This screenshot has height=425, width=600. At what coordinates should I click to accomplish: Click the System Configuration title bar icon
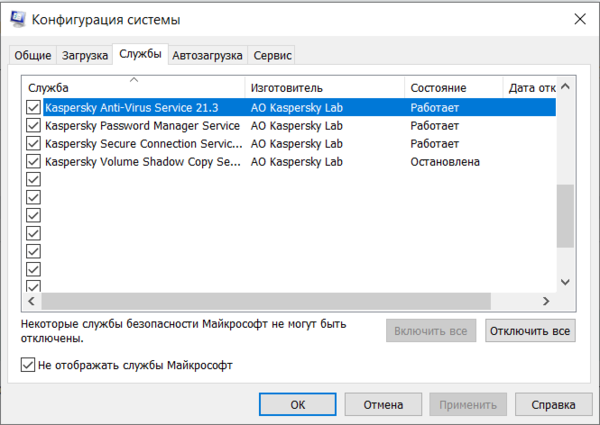pyautogui.click(x=17, y=19)
